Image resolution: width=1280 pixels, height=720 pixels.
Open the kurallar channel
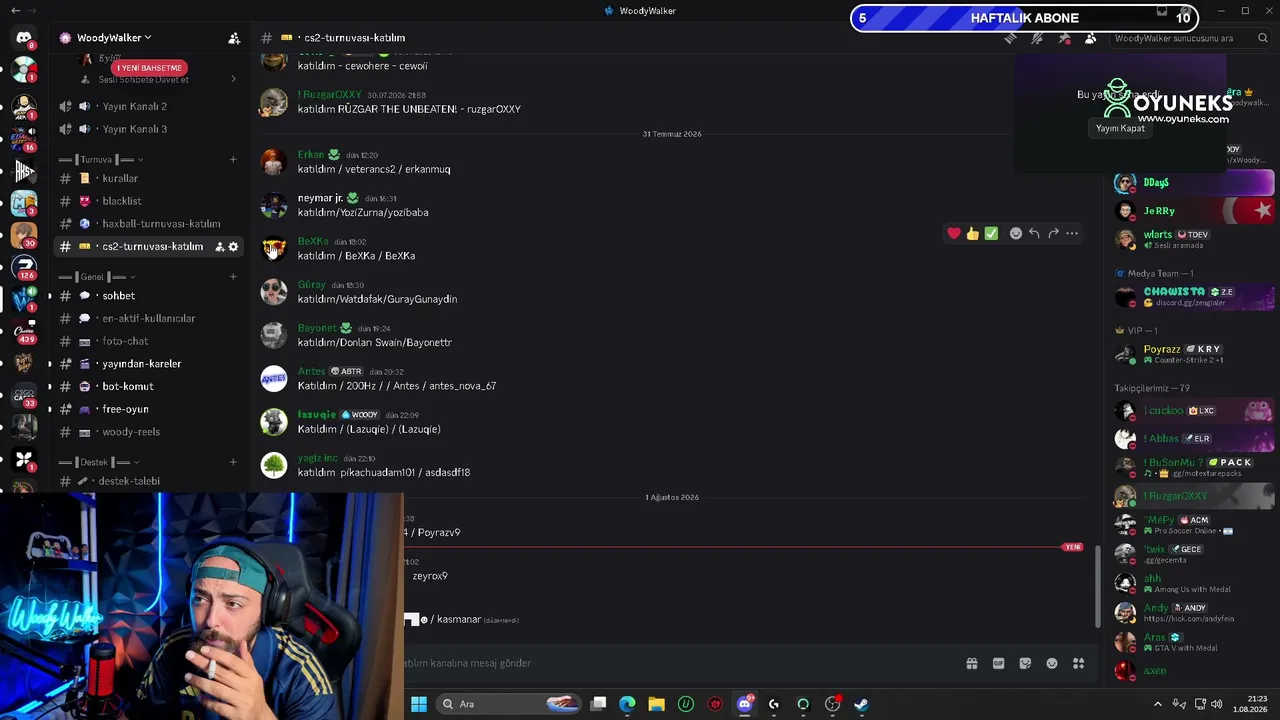(x=150, y=178)
